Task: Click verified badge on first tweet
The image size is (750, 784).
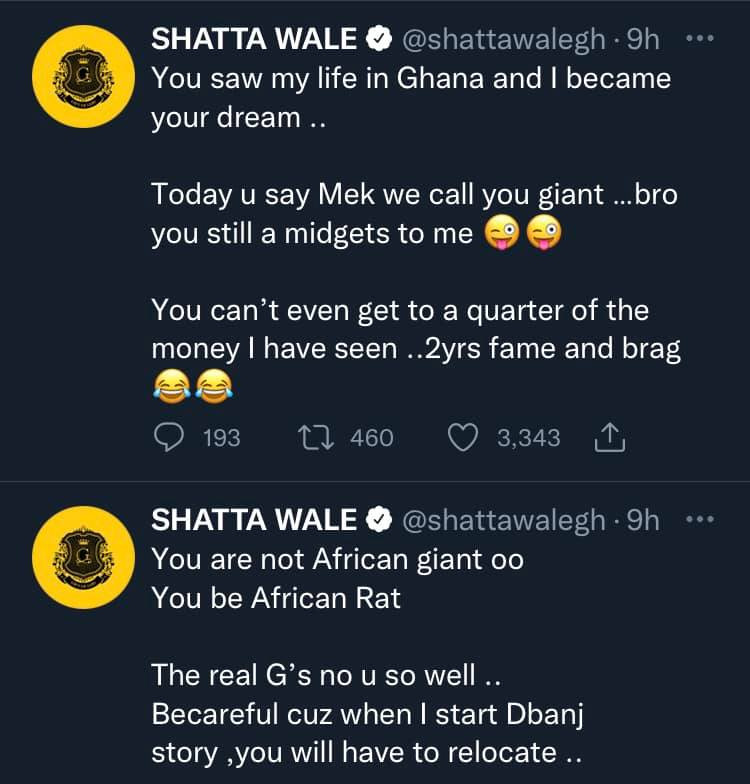Action: point(380,40)
